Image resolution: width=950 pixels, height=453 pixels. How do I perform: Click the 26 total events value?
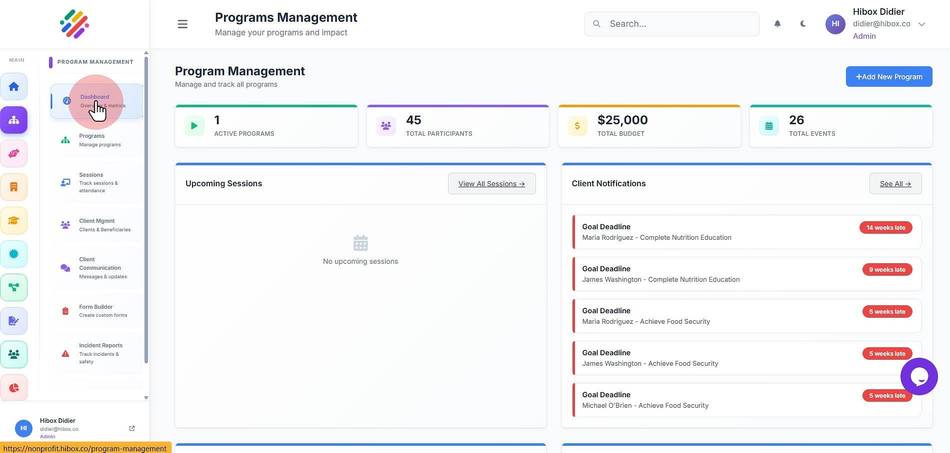pyautogui.click(x=796, y=120)
